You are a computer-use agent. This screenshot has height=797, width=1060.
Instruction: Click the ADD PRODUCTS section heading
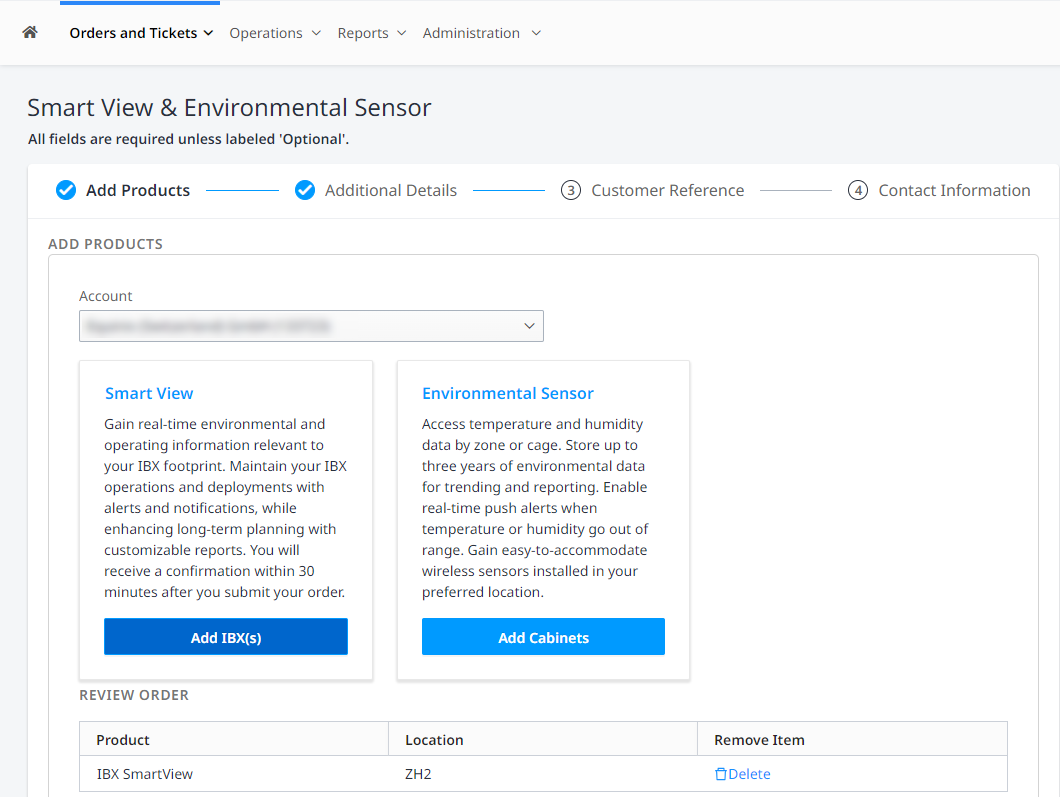coord(105,244)
